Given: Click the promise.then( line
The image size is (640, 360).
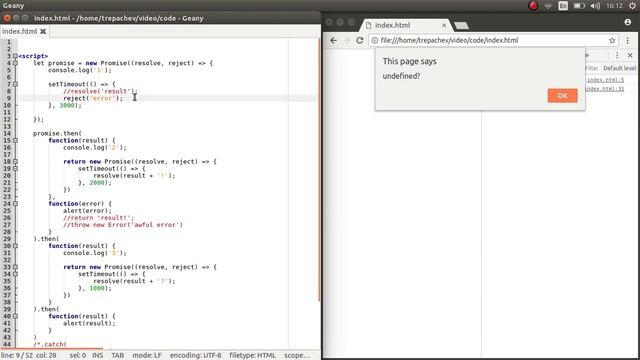Looking at the screenshot, I should click(58, 133).
